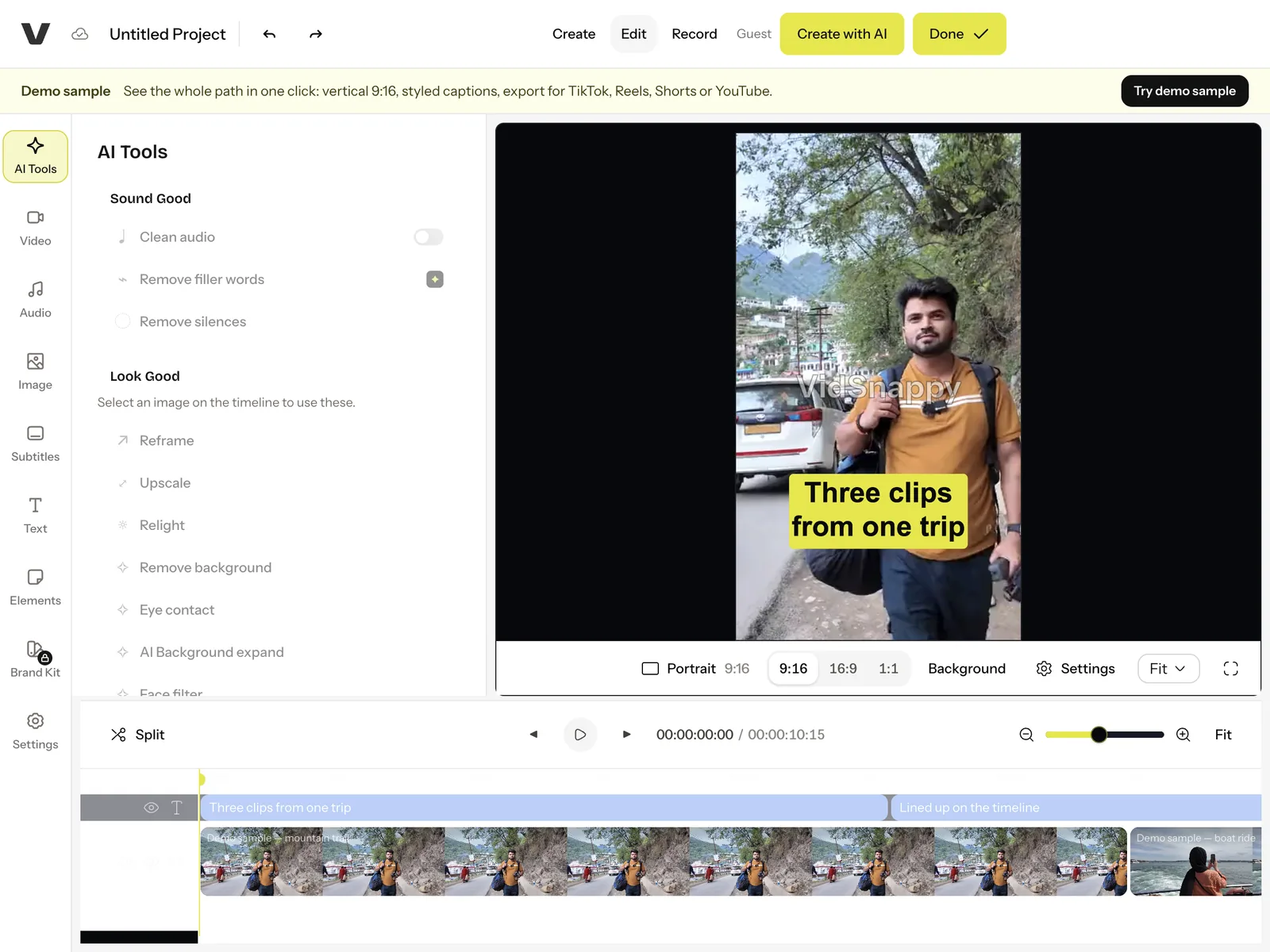Open the AI Tools sidebar panel
This screenshot has width=1270, height=952.
tap(36, 156)
